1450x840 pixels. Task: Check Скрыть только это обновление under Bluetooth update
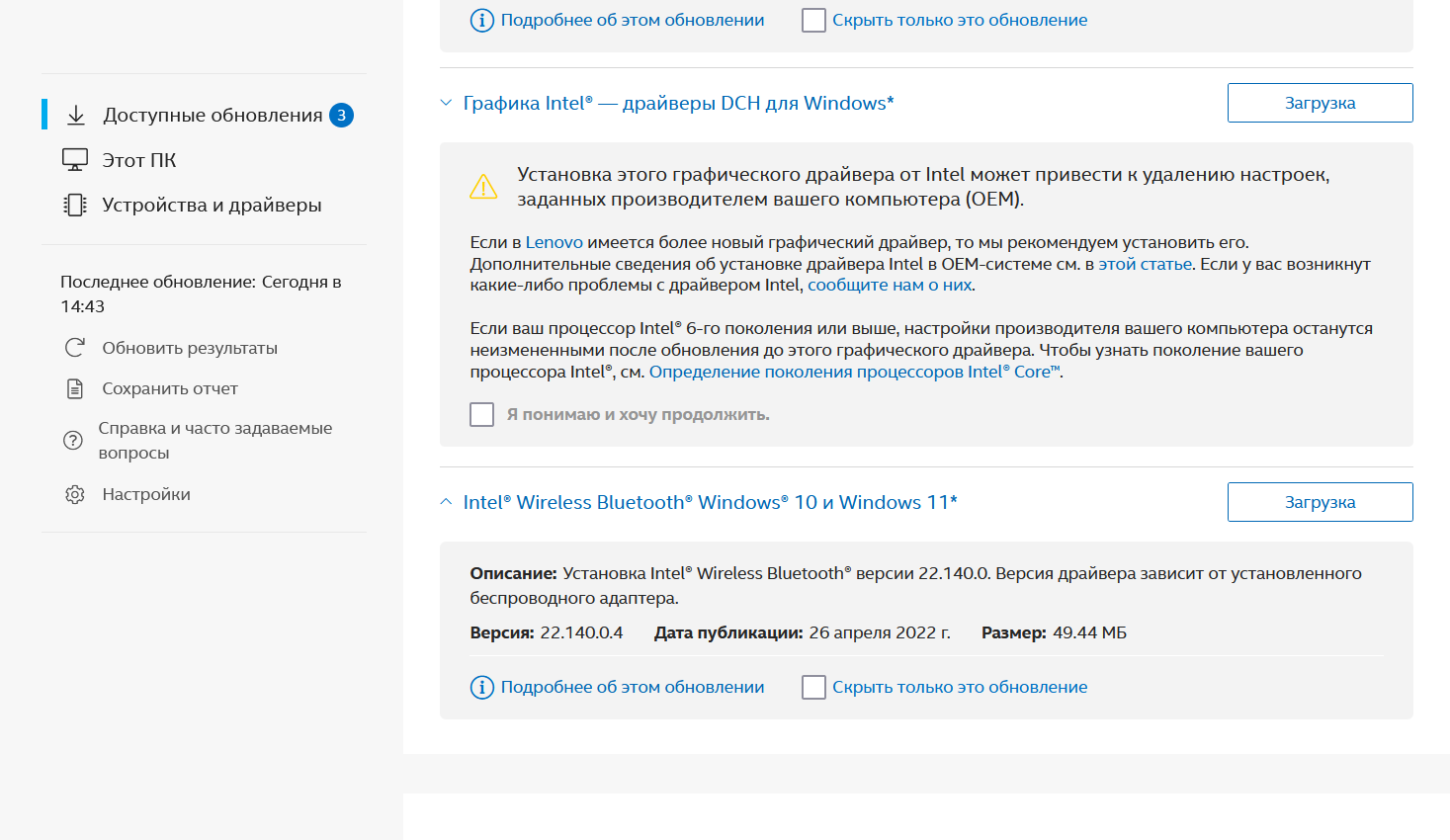813,687
